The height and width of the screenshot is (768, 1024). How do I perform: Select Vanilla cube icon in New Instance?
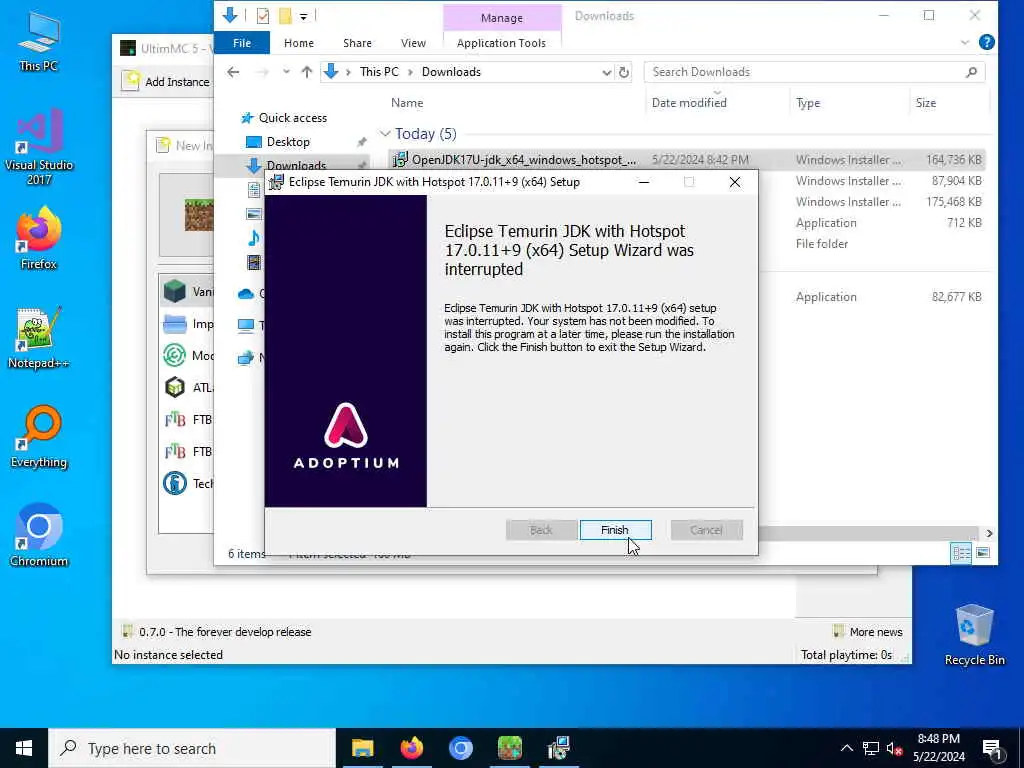coord(174,291)
